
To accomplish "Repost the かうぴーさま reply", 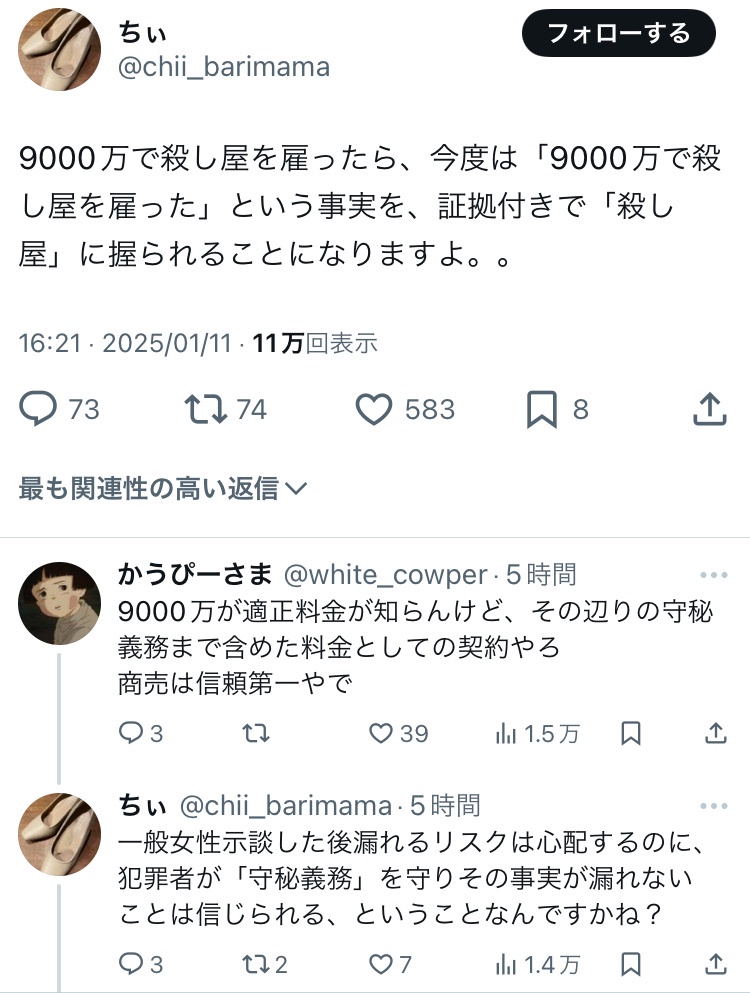I will pyautogui.click(x=256, y=733).
